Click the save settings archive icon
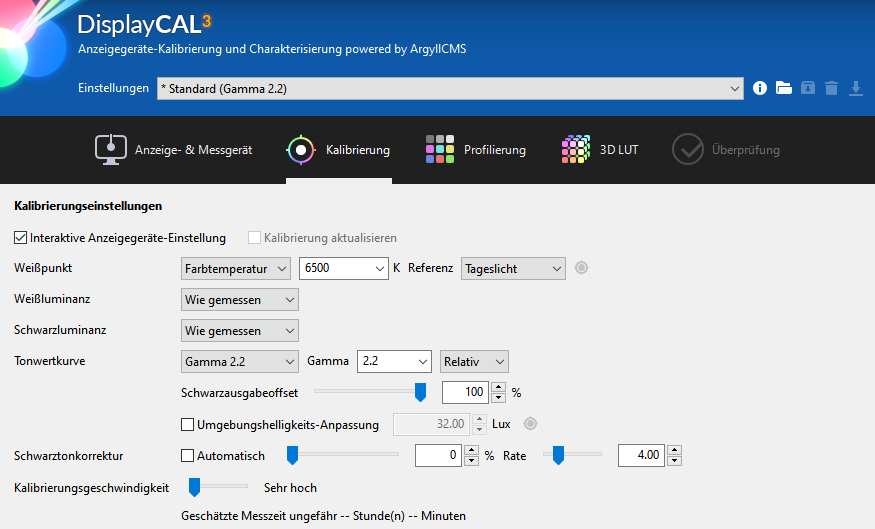The width and height of the screenshot is (875, 529). 807,88
